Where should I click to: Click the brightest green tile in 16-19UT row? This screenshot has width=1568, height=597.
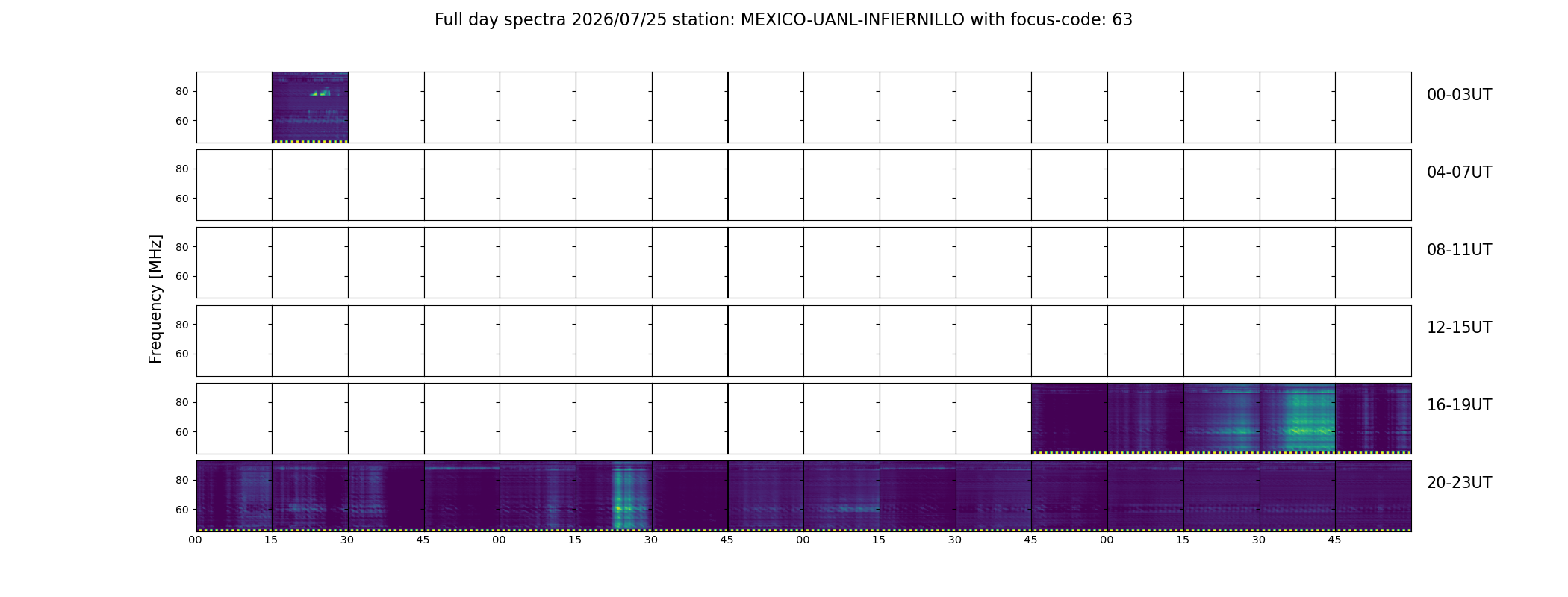tap(1298, 419)
